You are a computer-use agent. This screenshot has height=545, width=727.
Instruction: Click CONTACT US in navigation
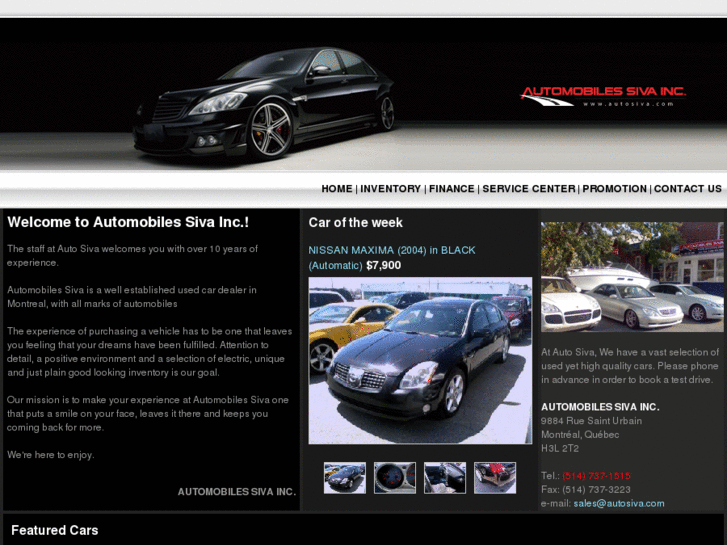(x=688, y=189)
